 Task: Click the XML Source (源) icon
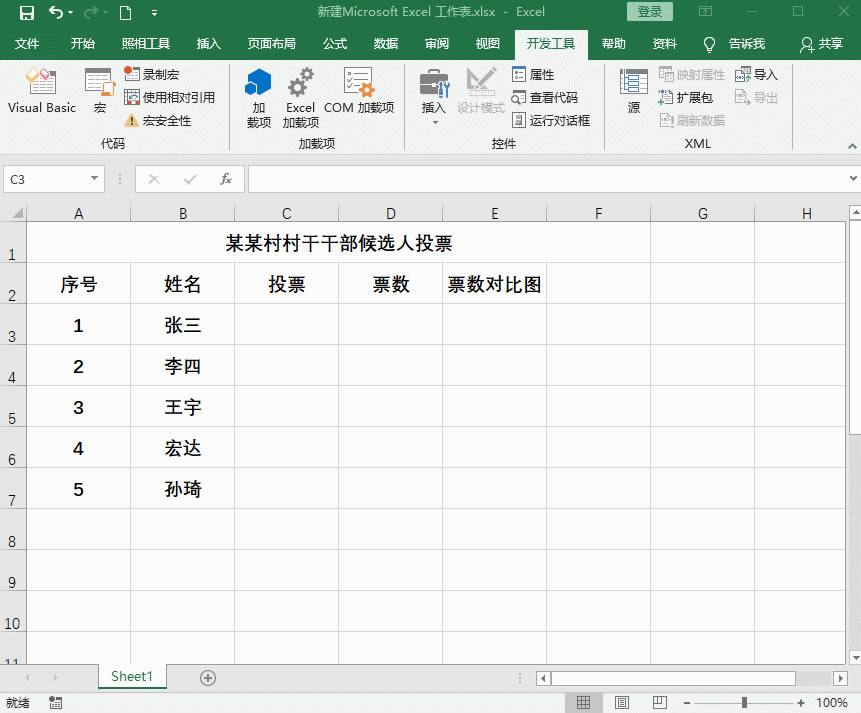633,91
